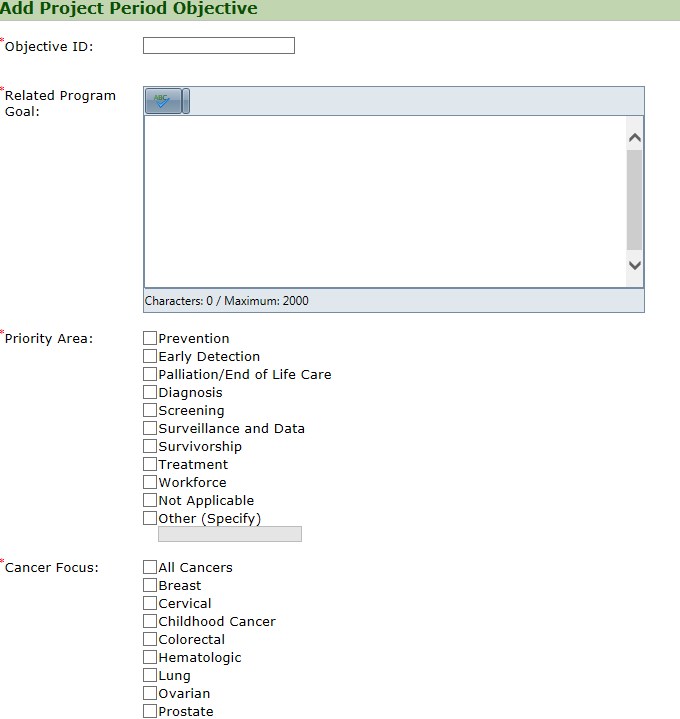This screenshot has height=719, width=680.
Task: Enable the Workforce checkbox
Action: pos(150,482)
